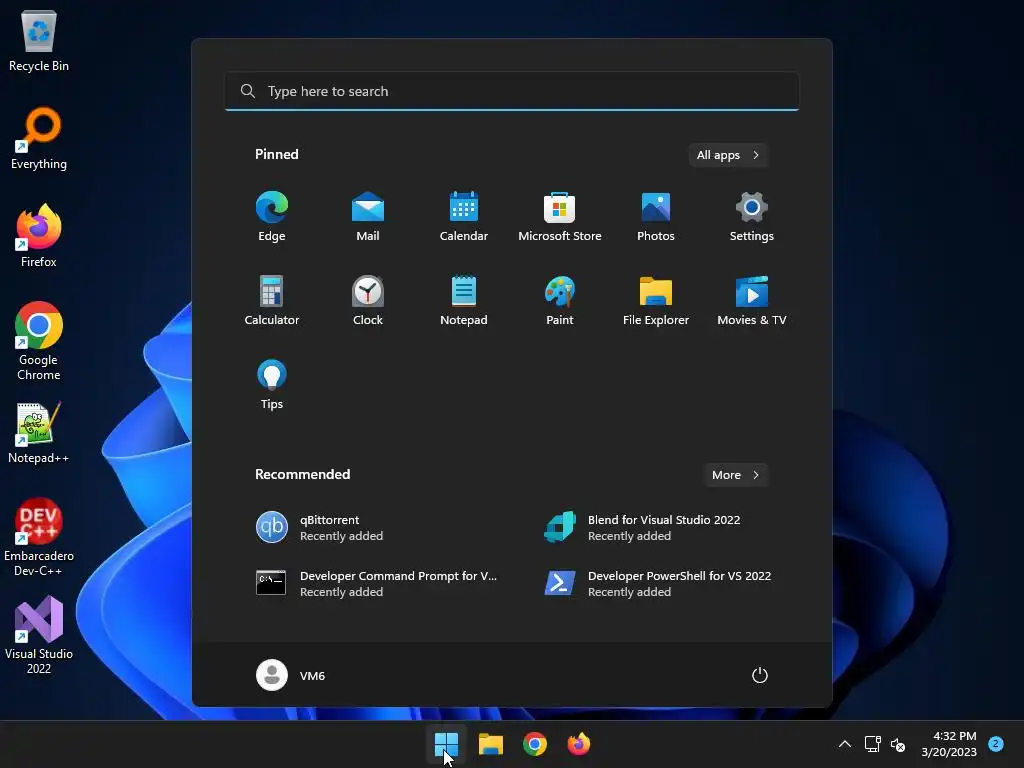Select Notepad++ desktop shortcut

click(39, 432)
